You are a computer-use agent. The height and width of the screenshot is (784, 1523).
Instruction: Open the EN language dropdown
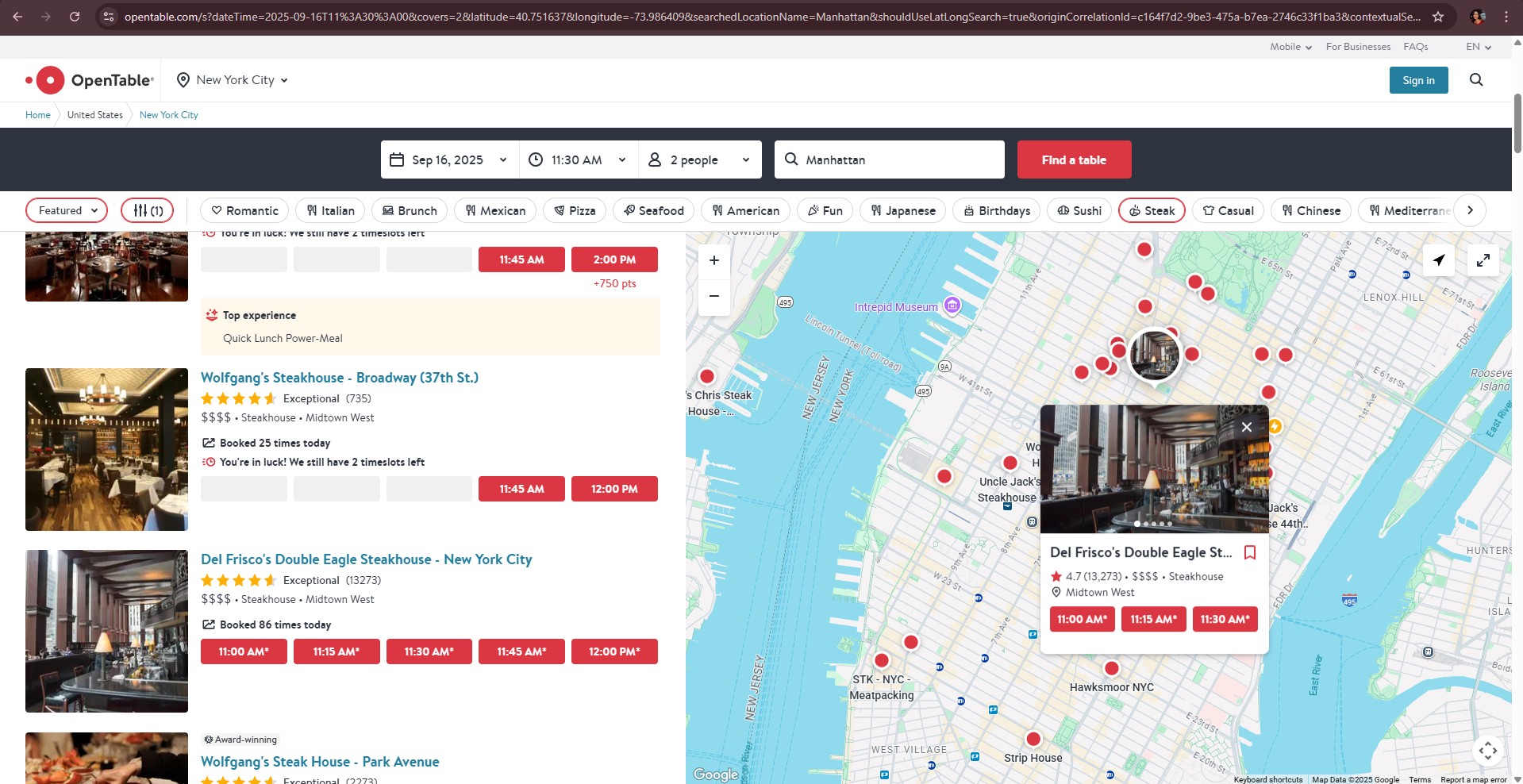1479,47
